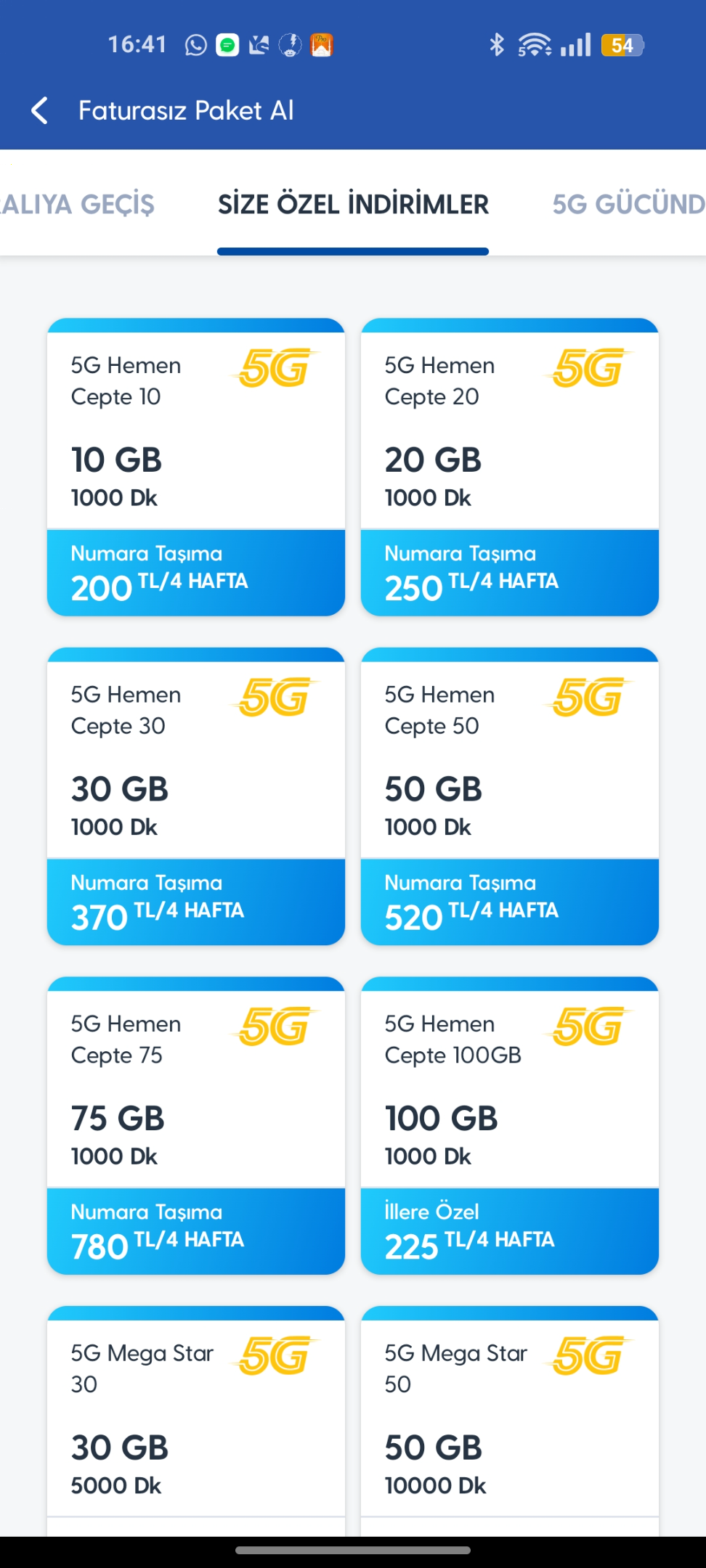Tap the battery indicator showing 54
706x1568 pixels.
622,45
